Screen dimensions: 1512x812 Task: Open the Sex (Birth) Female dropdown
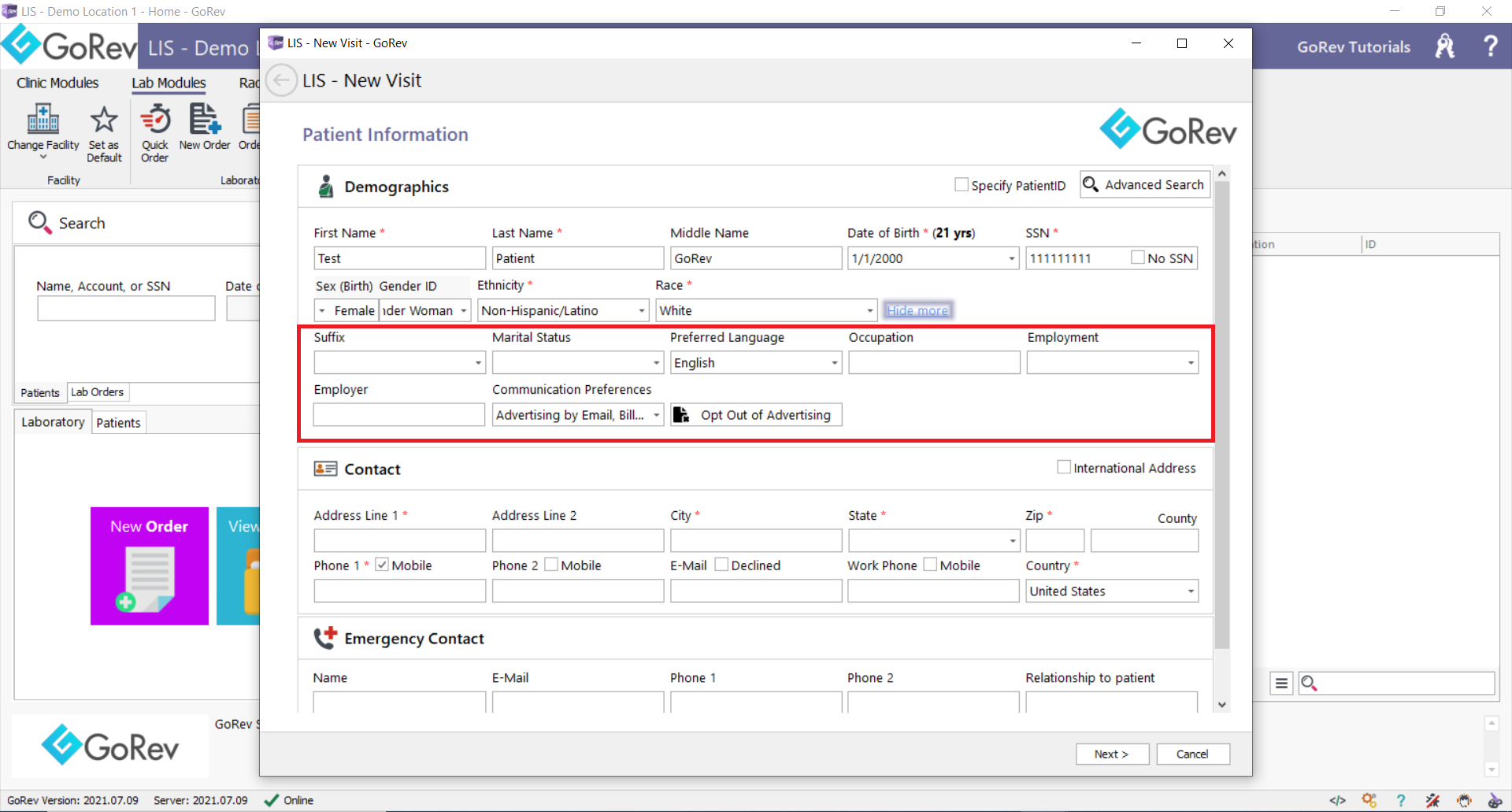pos(322,310)
